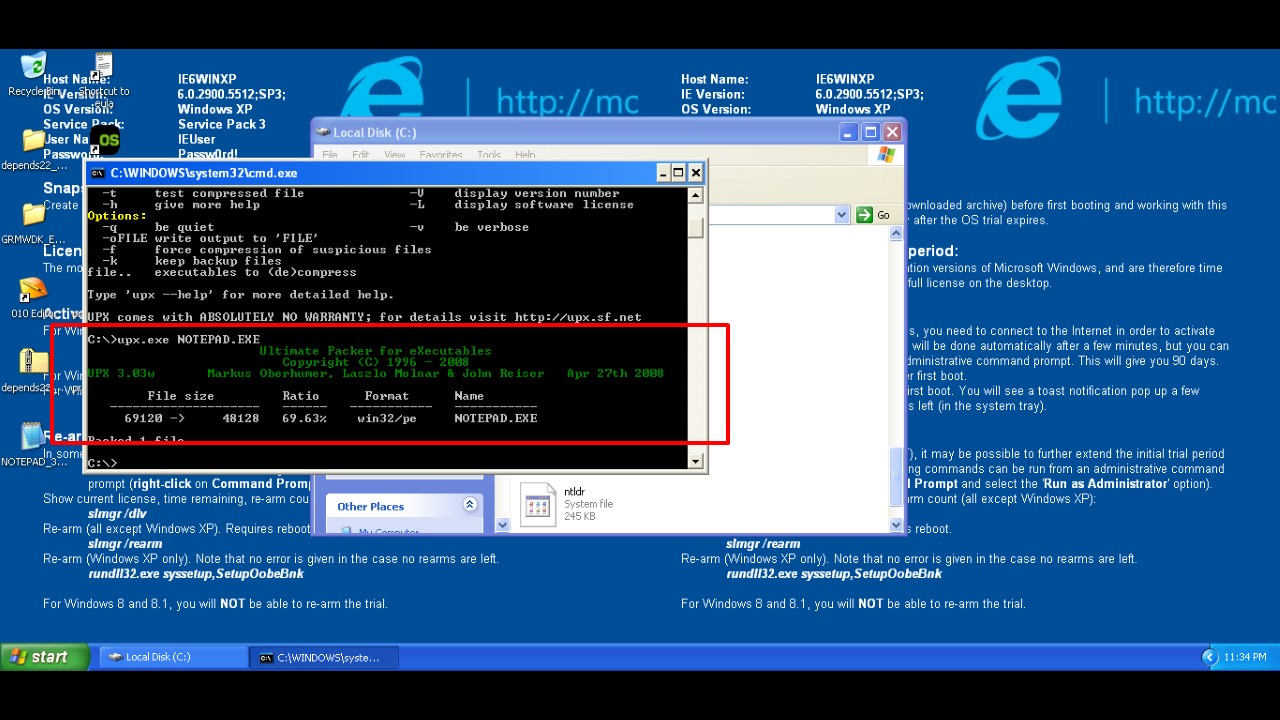Click 'NOTEPAD.EXE' under the Name column

(496, 418)
